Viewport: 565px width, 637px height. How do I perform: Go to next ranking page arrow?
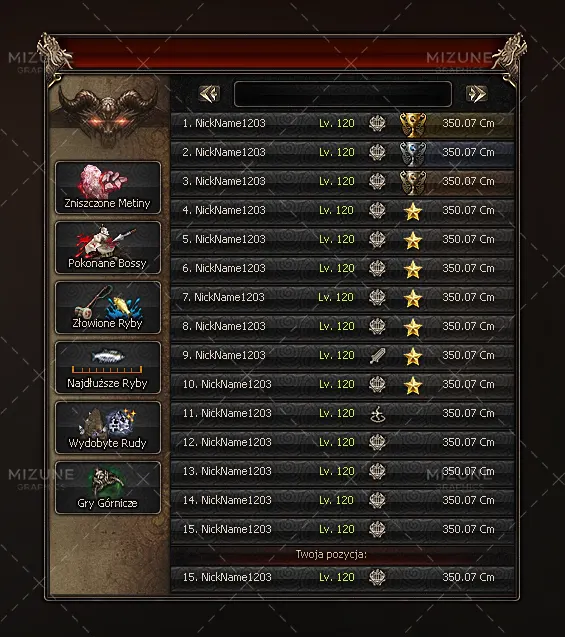pyautogui.click(x=476, y=94)
